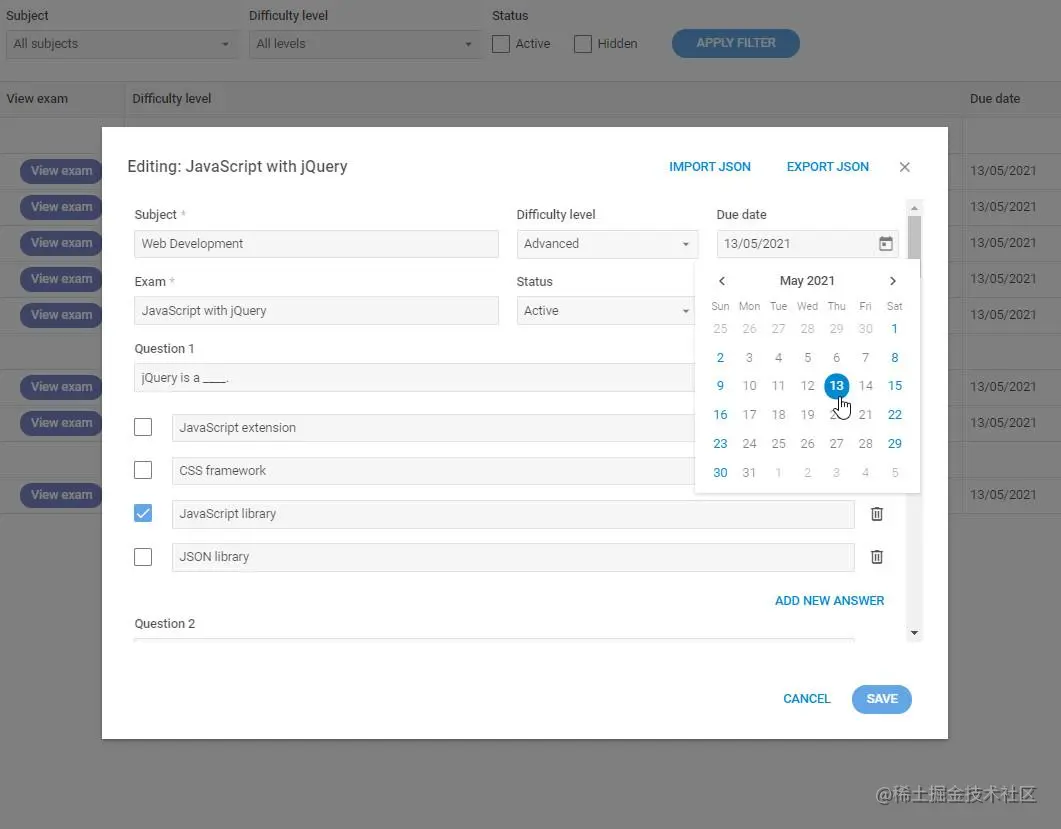Check the JavaScript extension answer checkbox
The width and height of the screenshot is (1061, 829).
(143, 427)
